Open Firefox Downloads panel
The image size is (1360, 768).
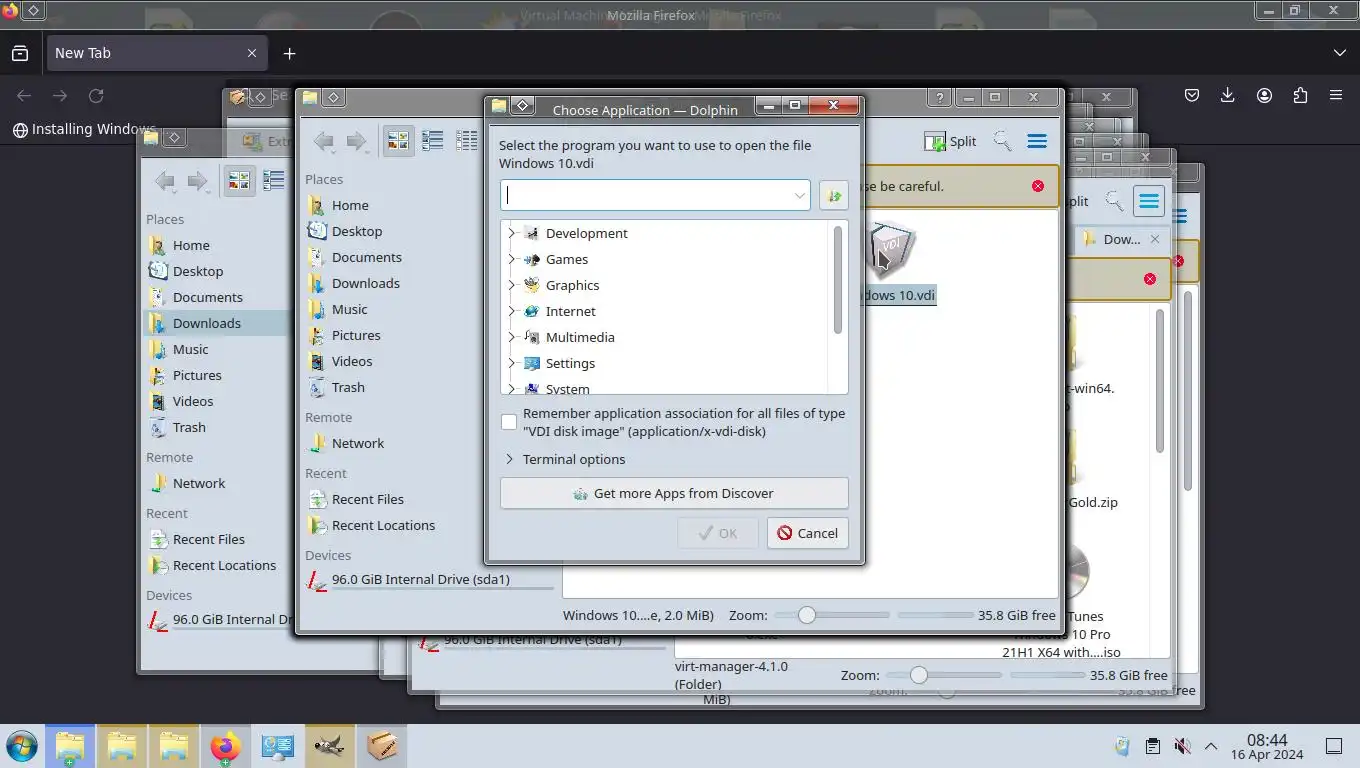1228,96
